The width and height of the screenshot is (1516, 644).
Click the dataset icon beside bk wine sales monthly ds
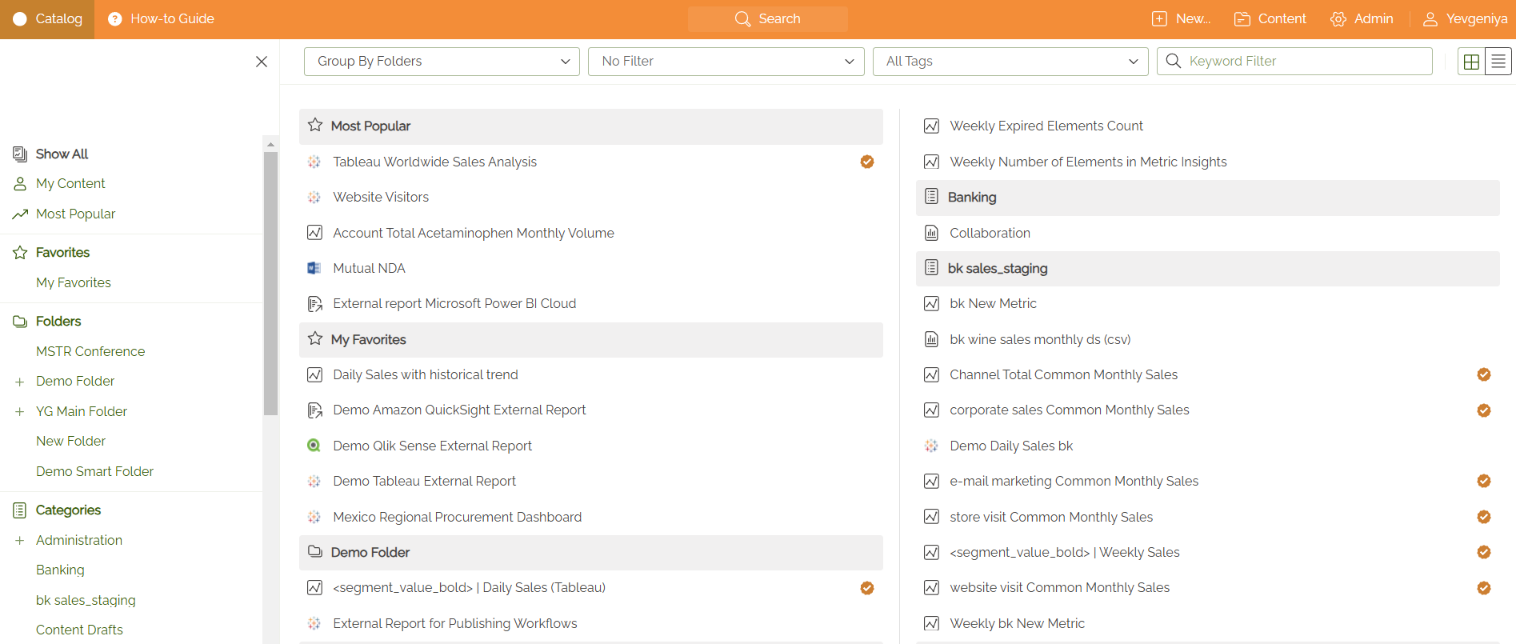pyautogui.click(x=931, y=340)
